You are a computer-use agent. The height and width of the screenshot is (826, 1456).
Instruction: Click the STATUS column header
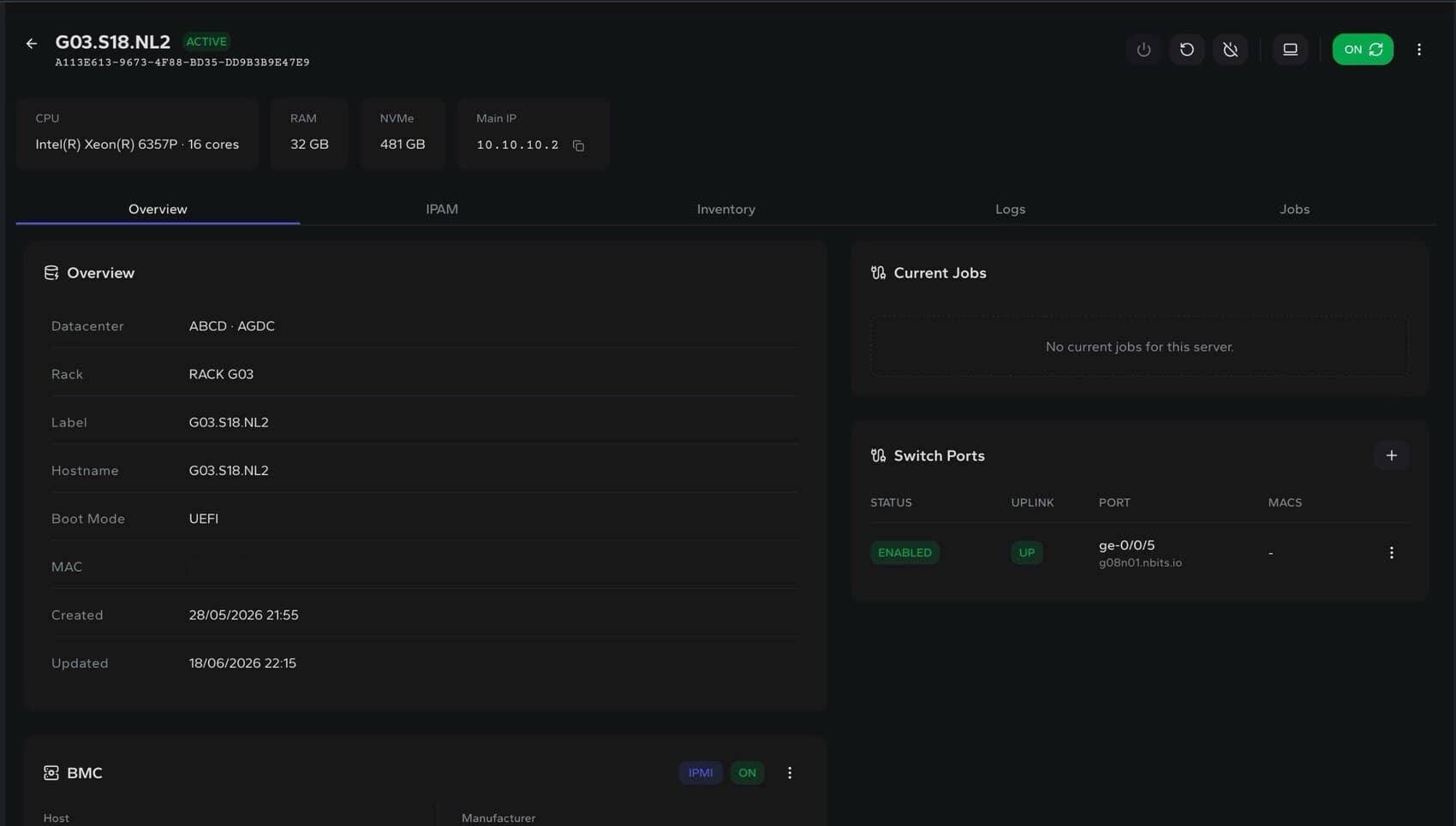pos(891,502)
